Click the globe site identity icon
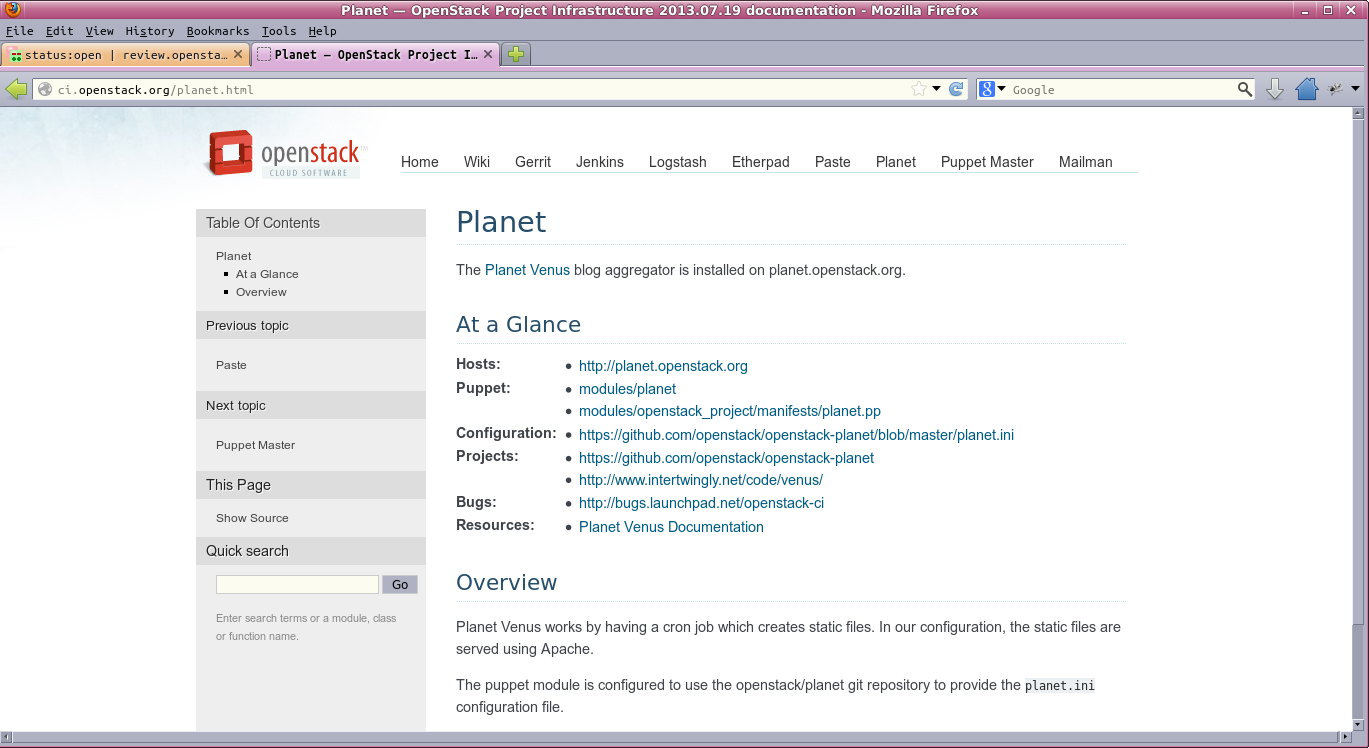This screenshot has width=1369, height=748. pyautogui.click(x=44, y=90)
